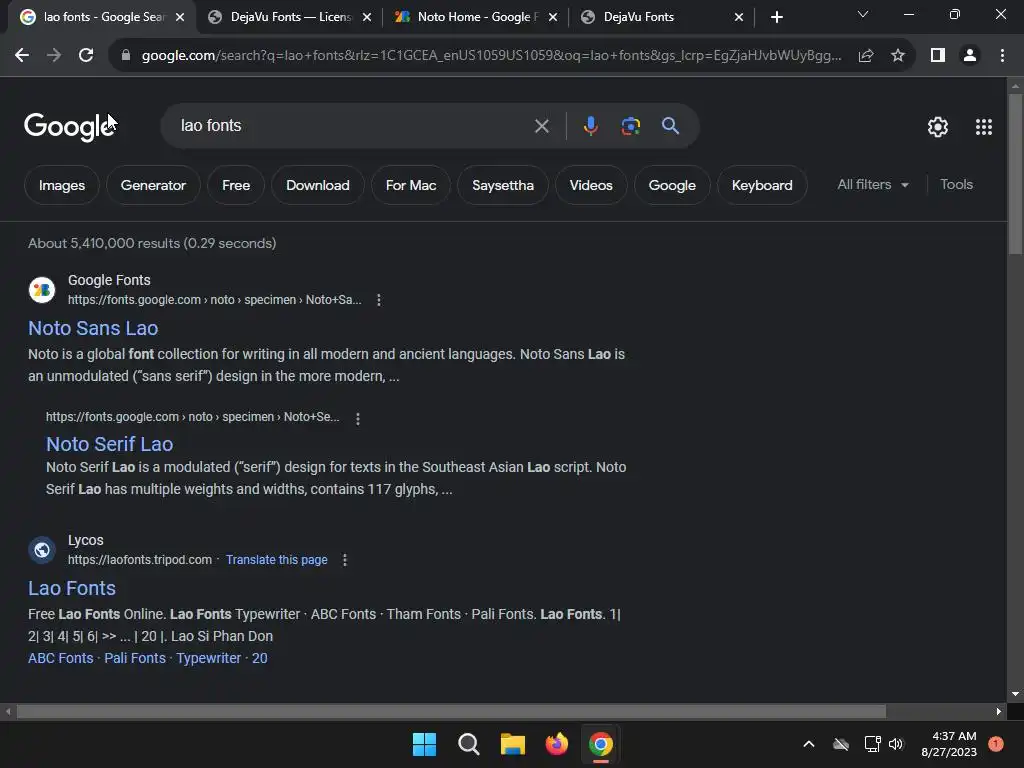1024x768 pixels.
Task: Clear the search box with the X
Action: point(541,126)
